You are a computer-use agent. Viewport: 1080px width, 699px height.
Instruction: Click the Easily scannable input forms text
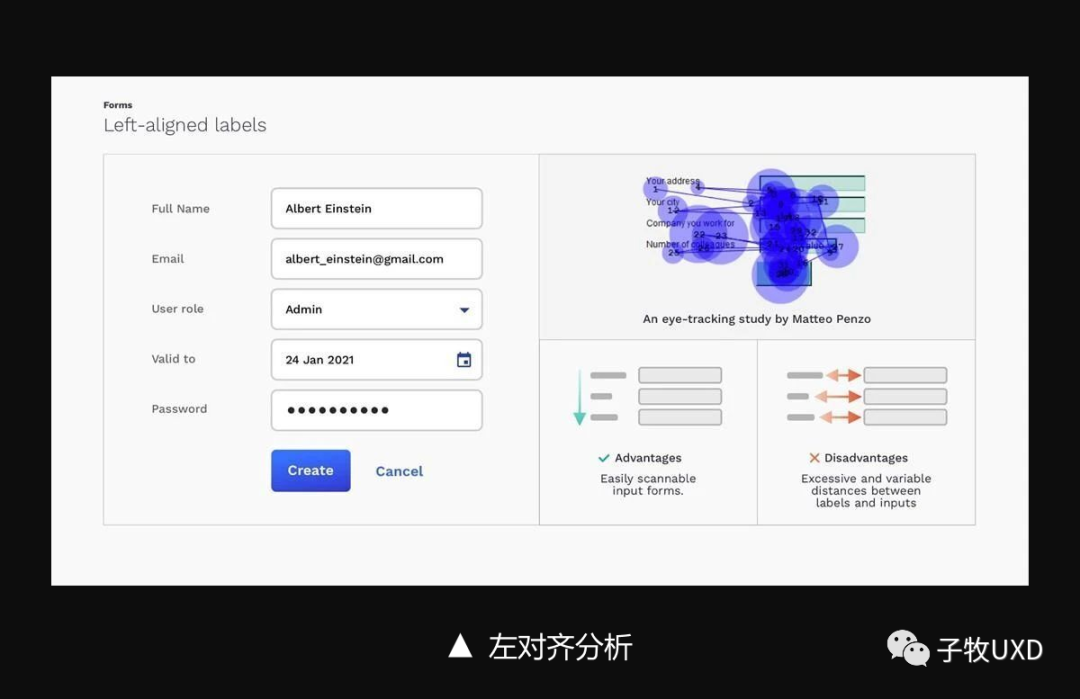tap(648, 484)
